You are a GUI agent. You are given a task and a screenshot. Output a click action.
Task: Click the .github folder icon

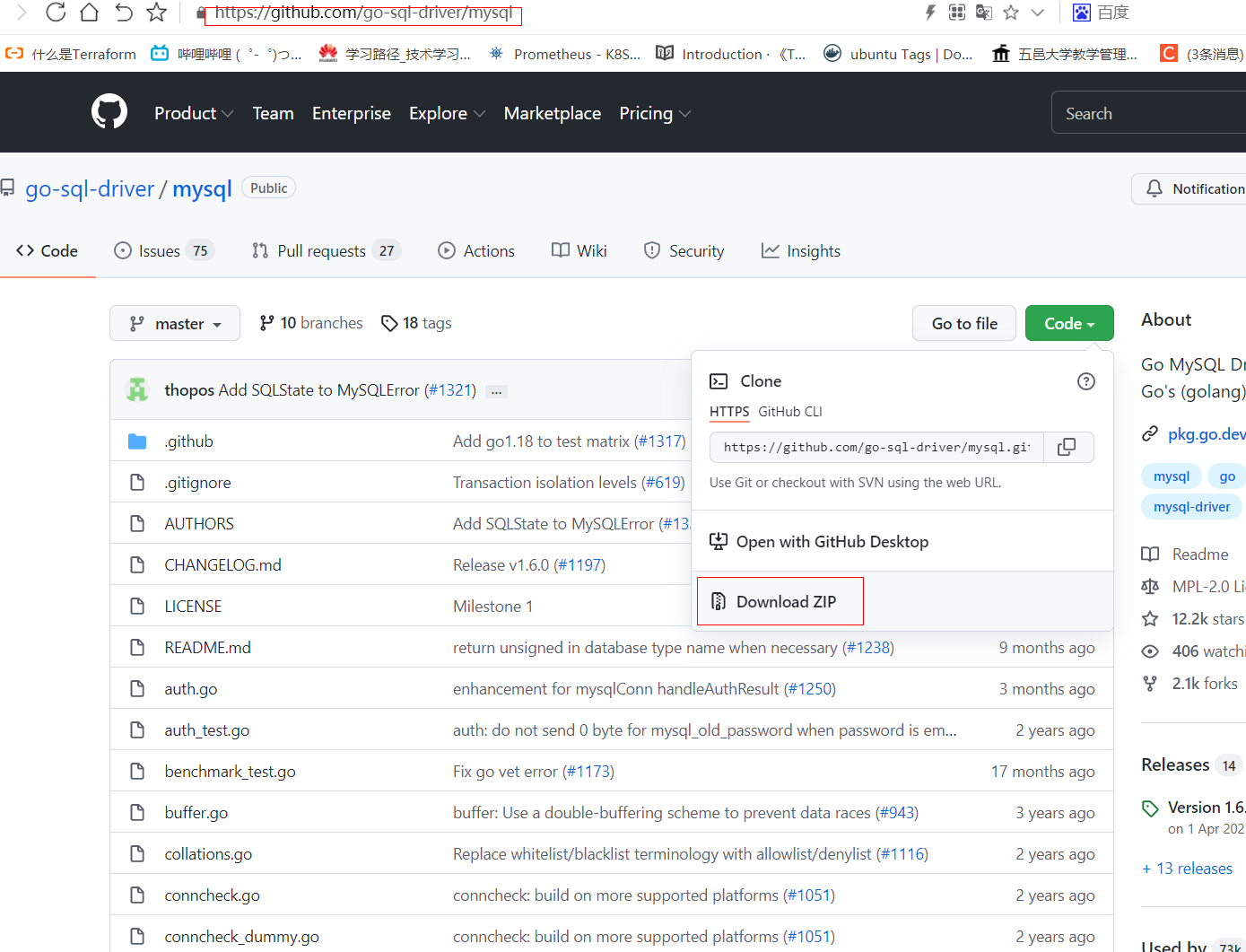pyautogui.click(x=137, y=441)
